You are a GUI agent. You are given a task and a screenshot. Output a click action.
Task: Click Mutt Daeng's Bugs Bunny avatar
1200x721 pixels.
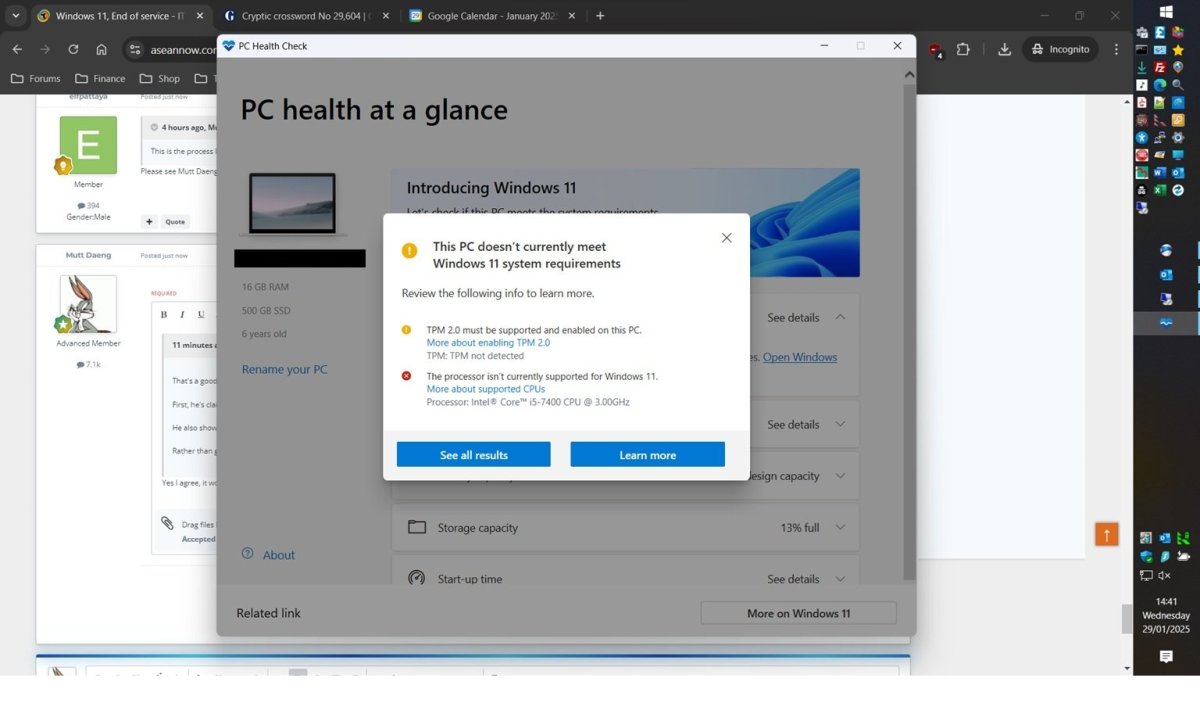pyautogui.click(x=88, y=304)
